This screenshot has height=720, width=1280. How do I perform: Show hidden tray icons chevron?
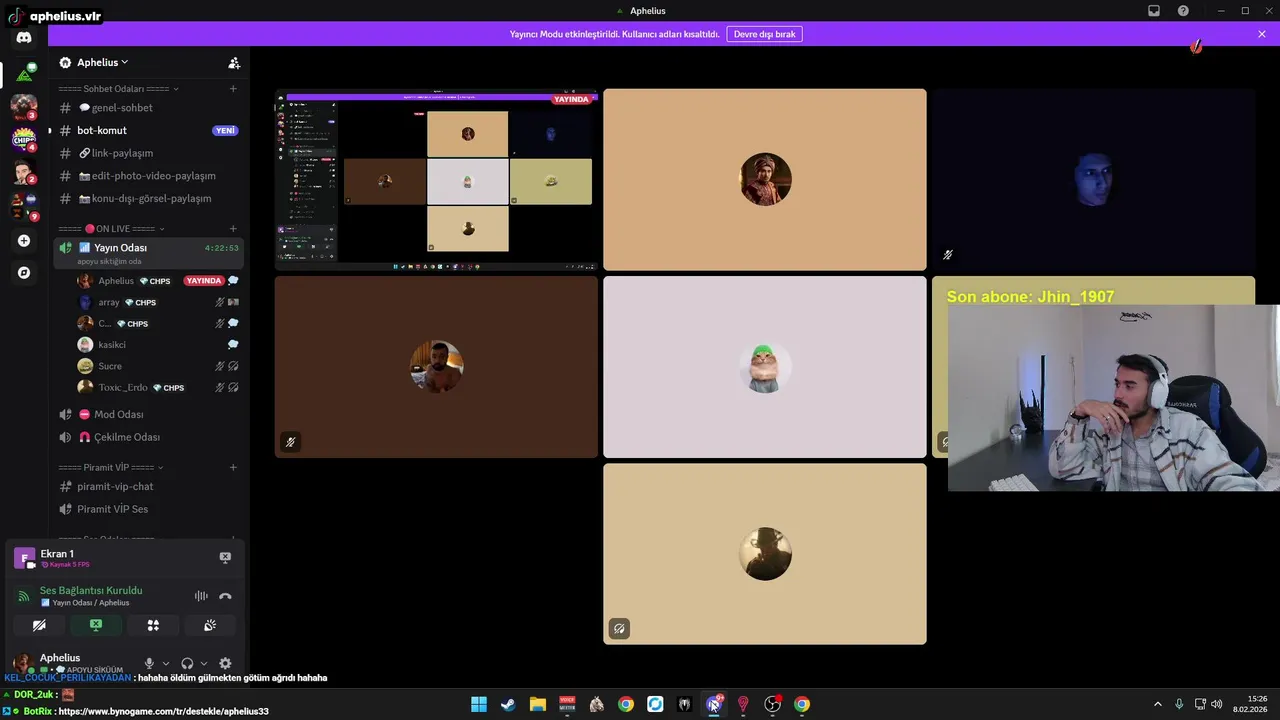tap(1158, 704)
